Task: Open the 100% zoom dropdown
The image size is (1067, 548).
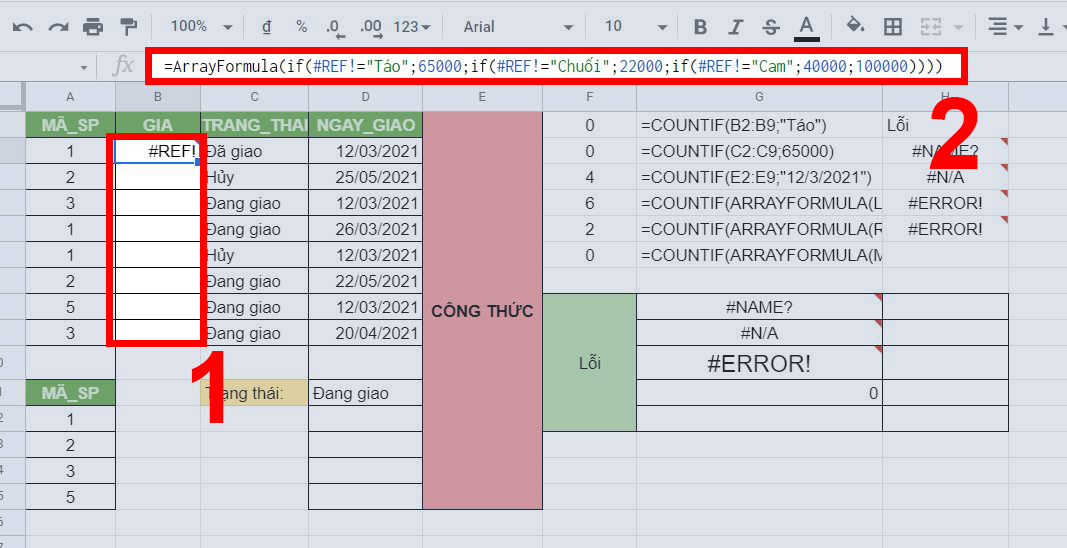Action: 201,27
